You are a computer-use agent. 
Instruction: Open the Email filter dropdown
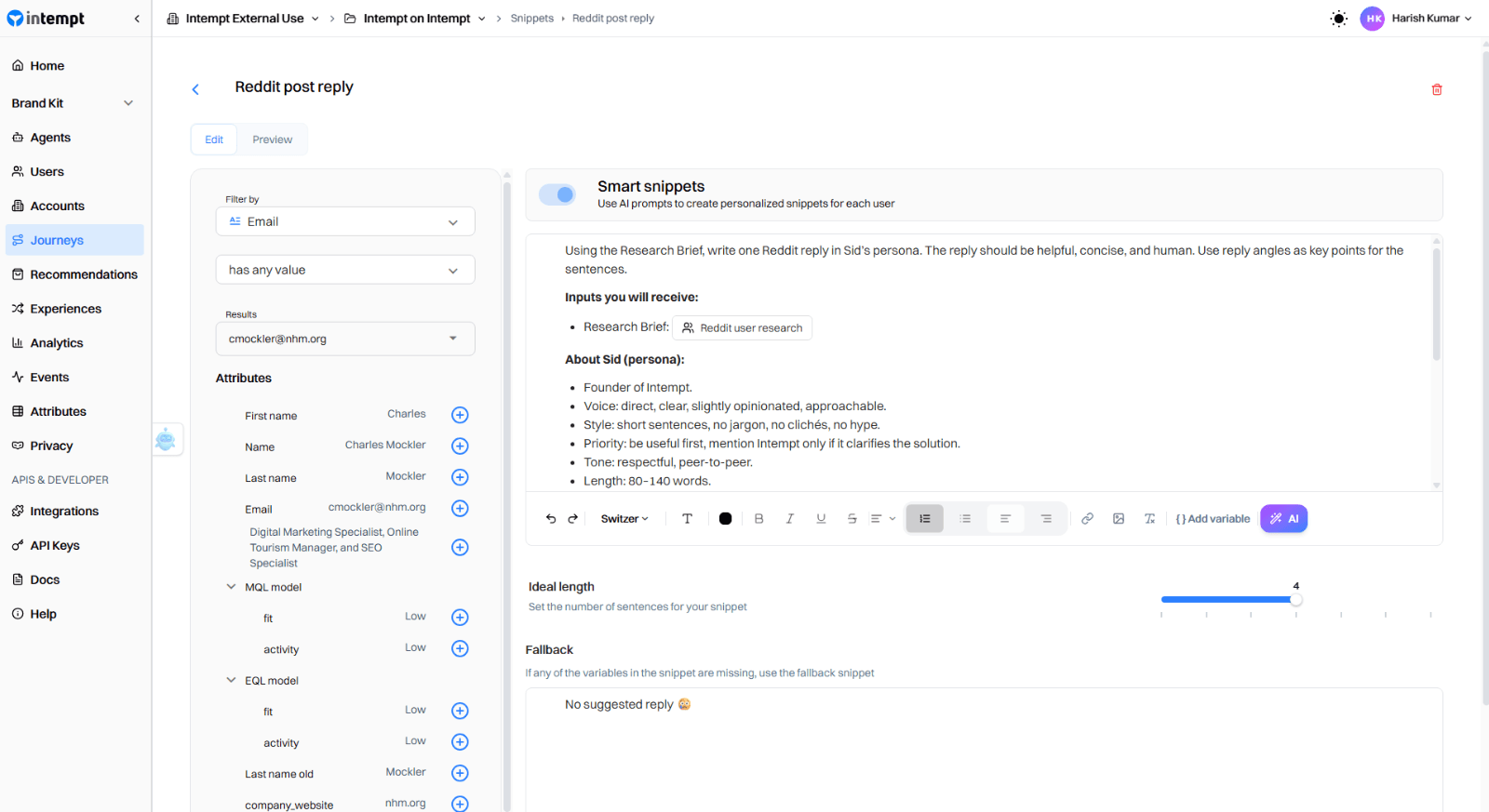[345, 221]
